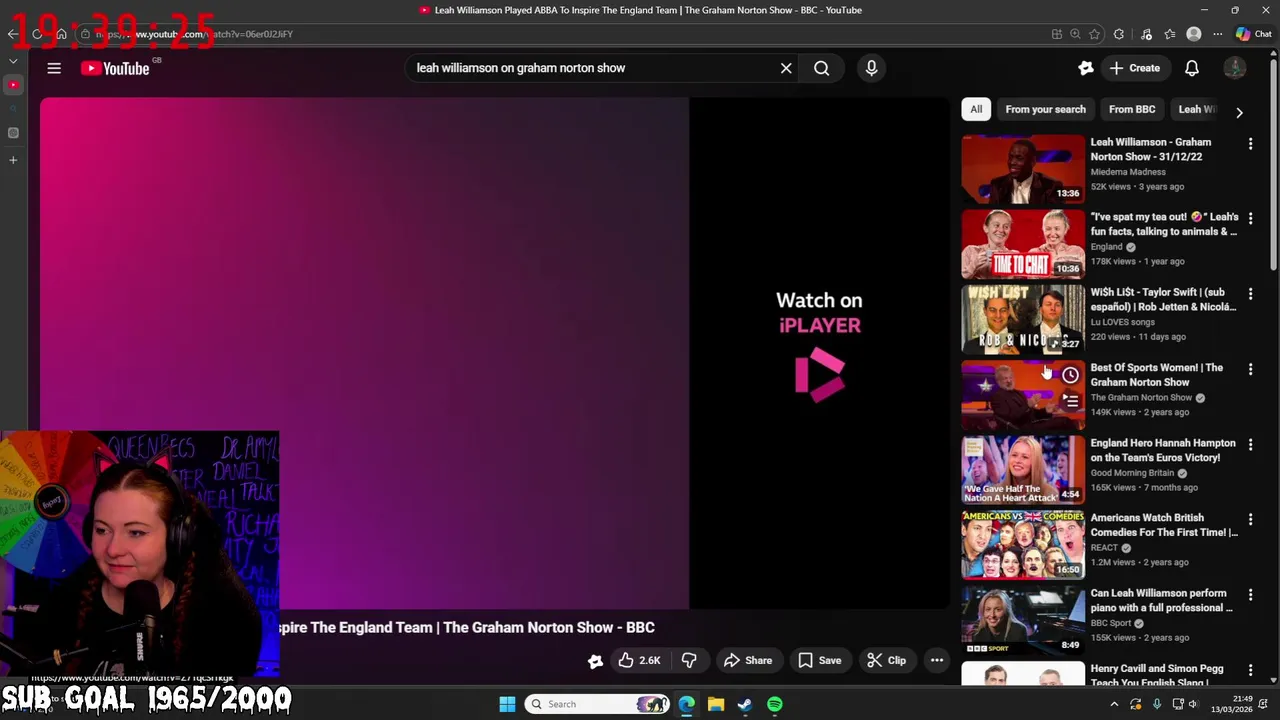Image resolution: width=1280 pixels, height=720 pixels.
Task: Open browser extensions puzzle icon
Action: tap(1119, 34)
